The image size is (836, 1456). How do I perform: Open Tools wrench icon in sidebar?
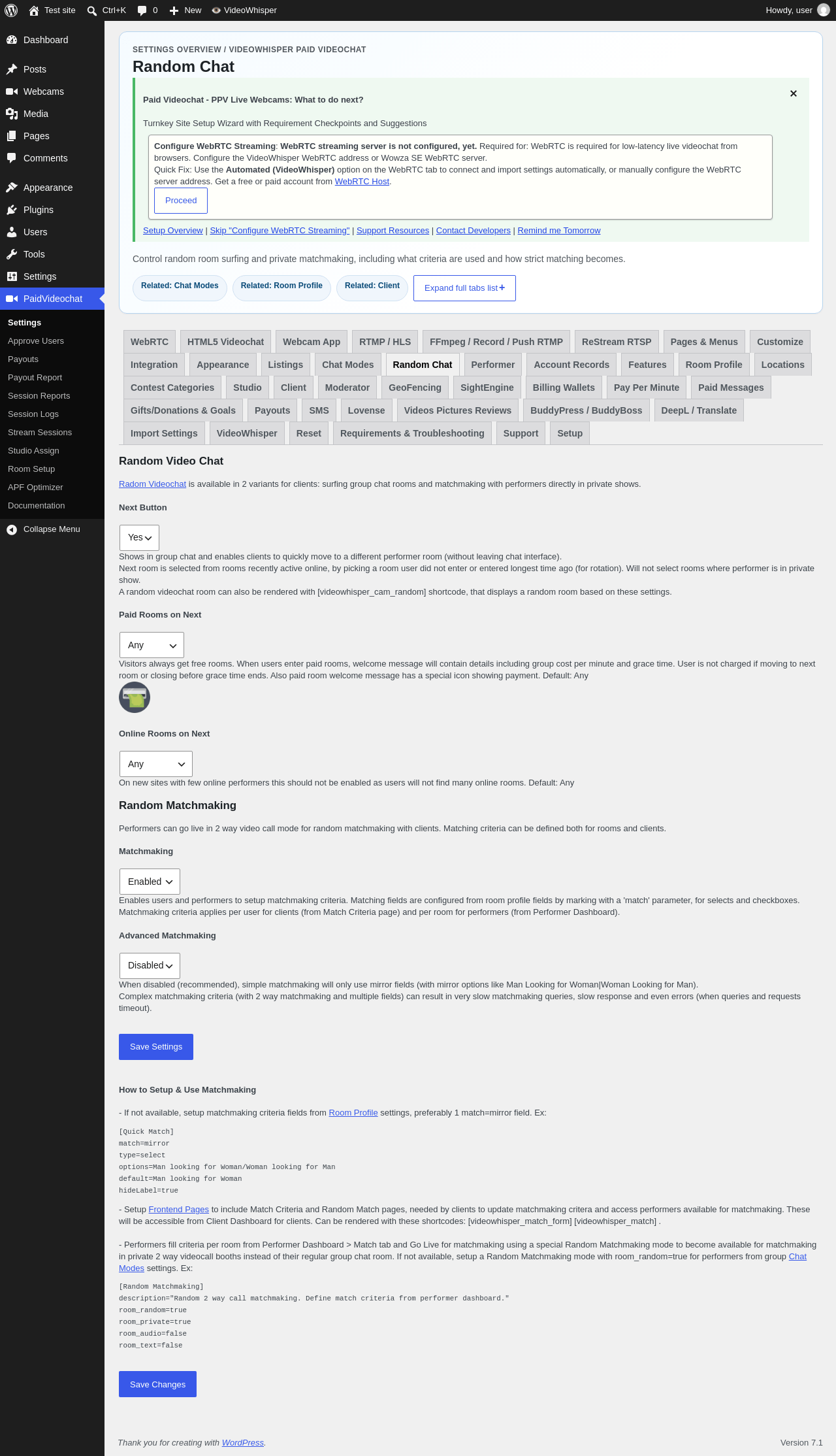coord(12,254)
